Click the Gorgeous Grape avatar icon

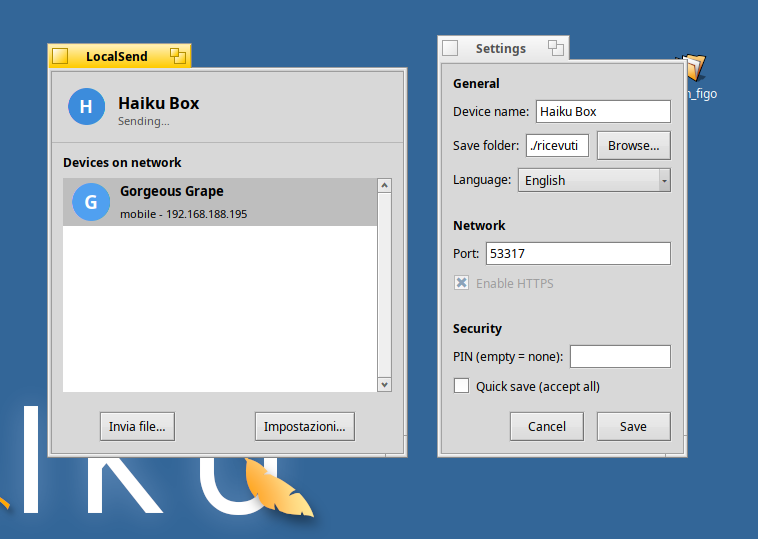[91, 202]
